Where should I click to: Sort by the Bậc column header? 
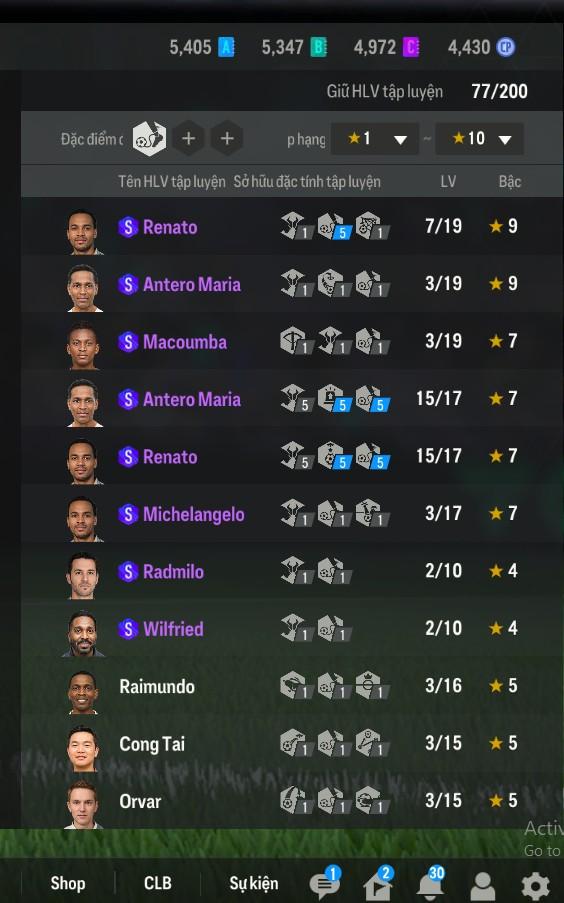pyautogui.click(x=510, y=182)
